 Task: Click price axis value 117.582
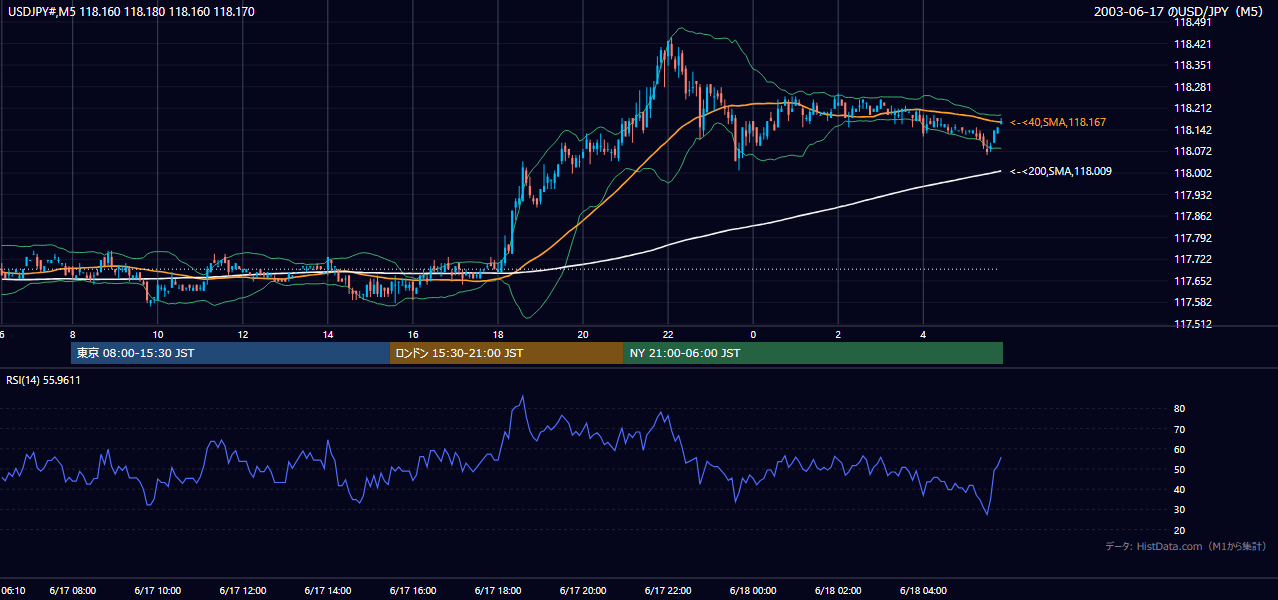[x=1193, y=302]
